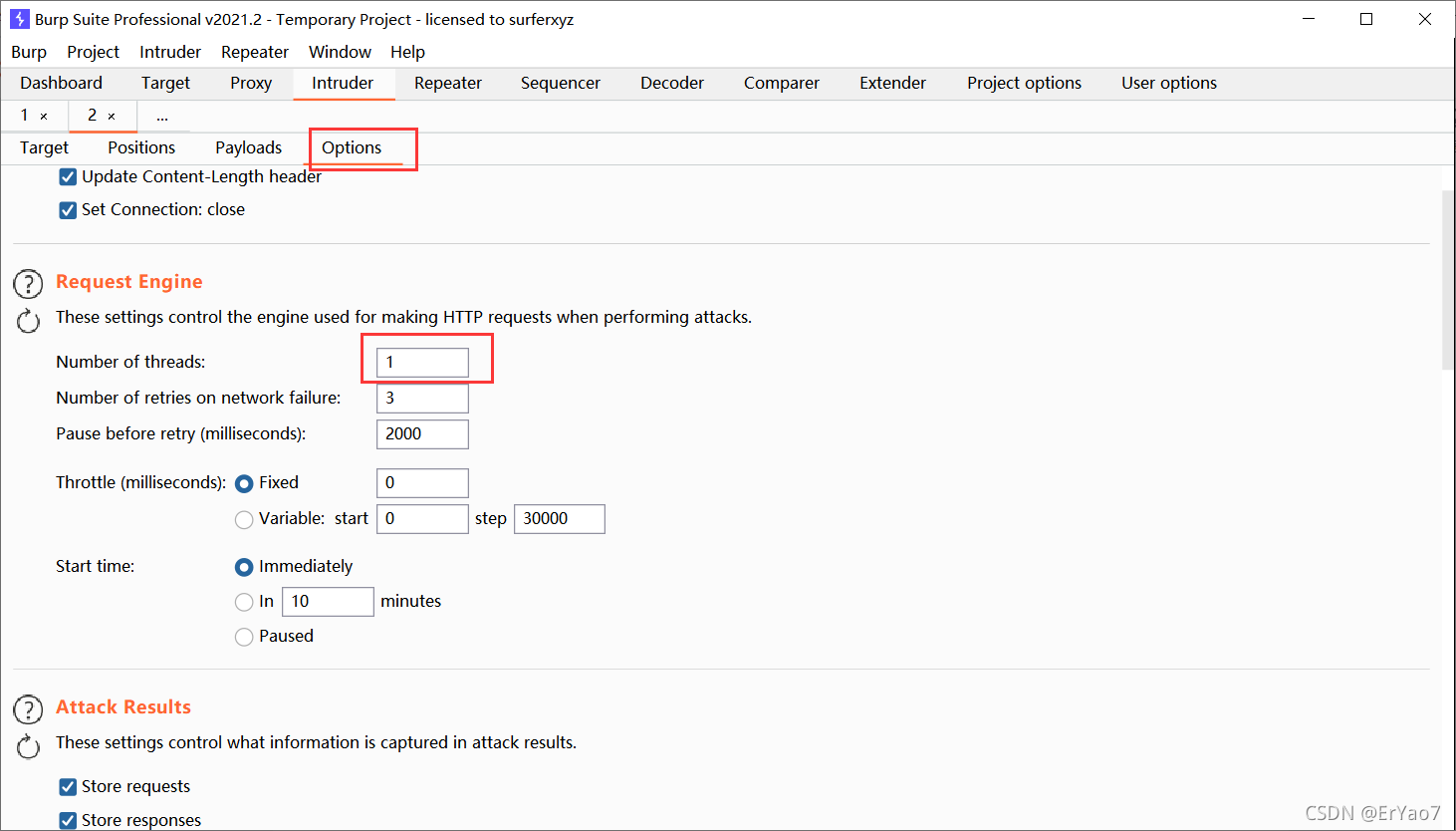Select Variable throttle radio button

pyautogui.click(x=244, y=520)
